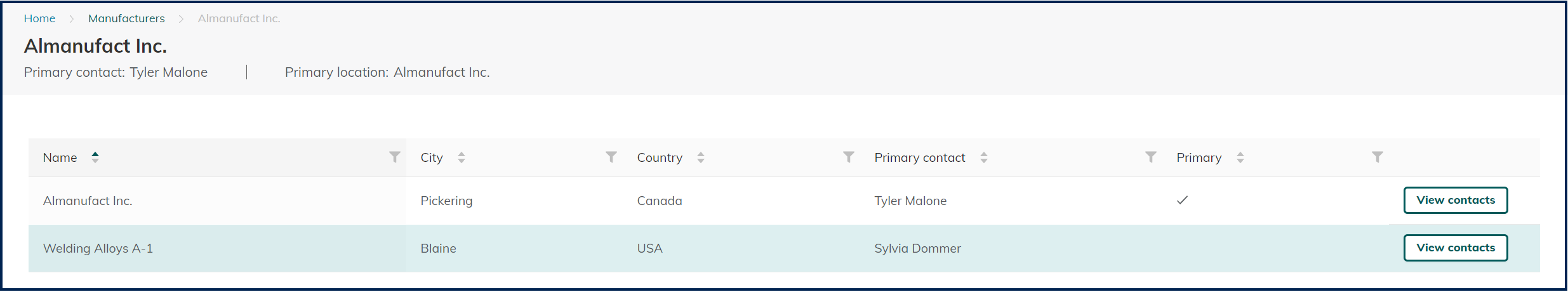This screenshot has width=1568, height=292.
Task: View contacts for Welding Alloys A-1
Action: point(1455,248)
